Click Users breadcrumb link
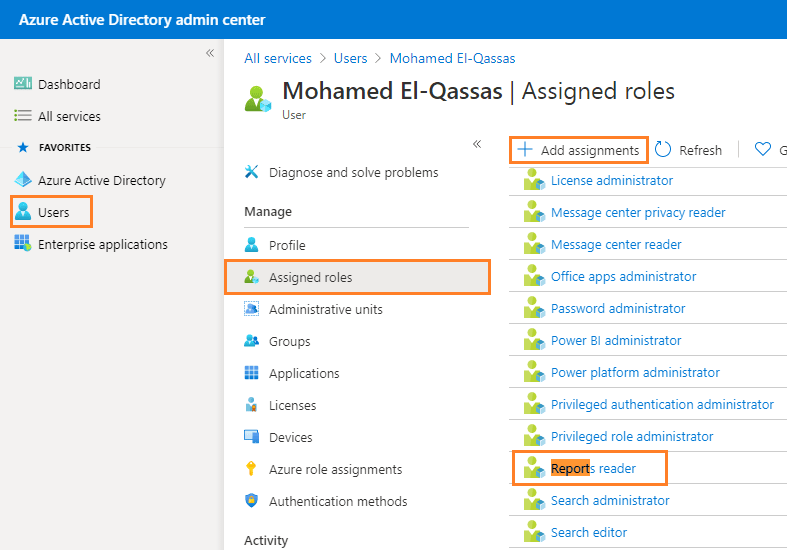This screenshot has width=787, height=550. click(351, 58)
